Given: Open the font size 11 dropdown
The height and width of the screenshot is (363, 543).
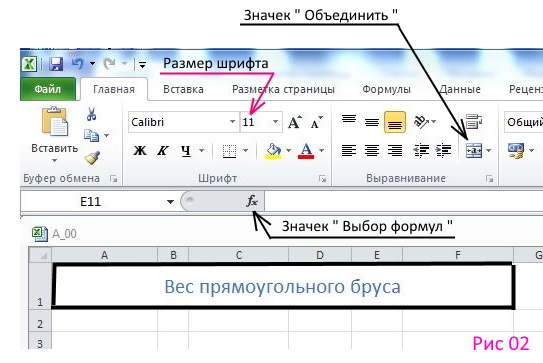Looking at the screenshot, I should [x=275, y=122].
